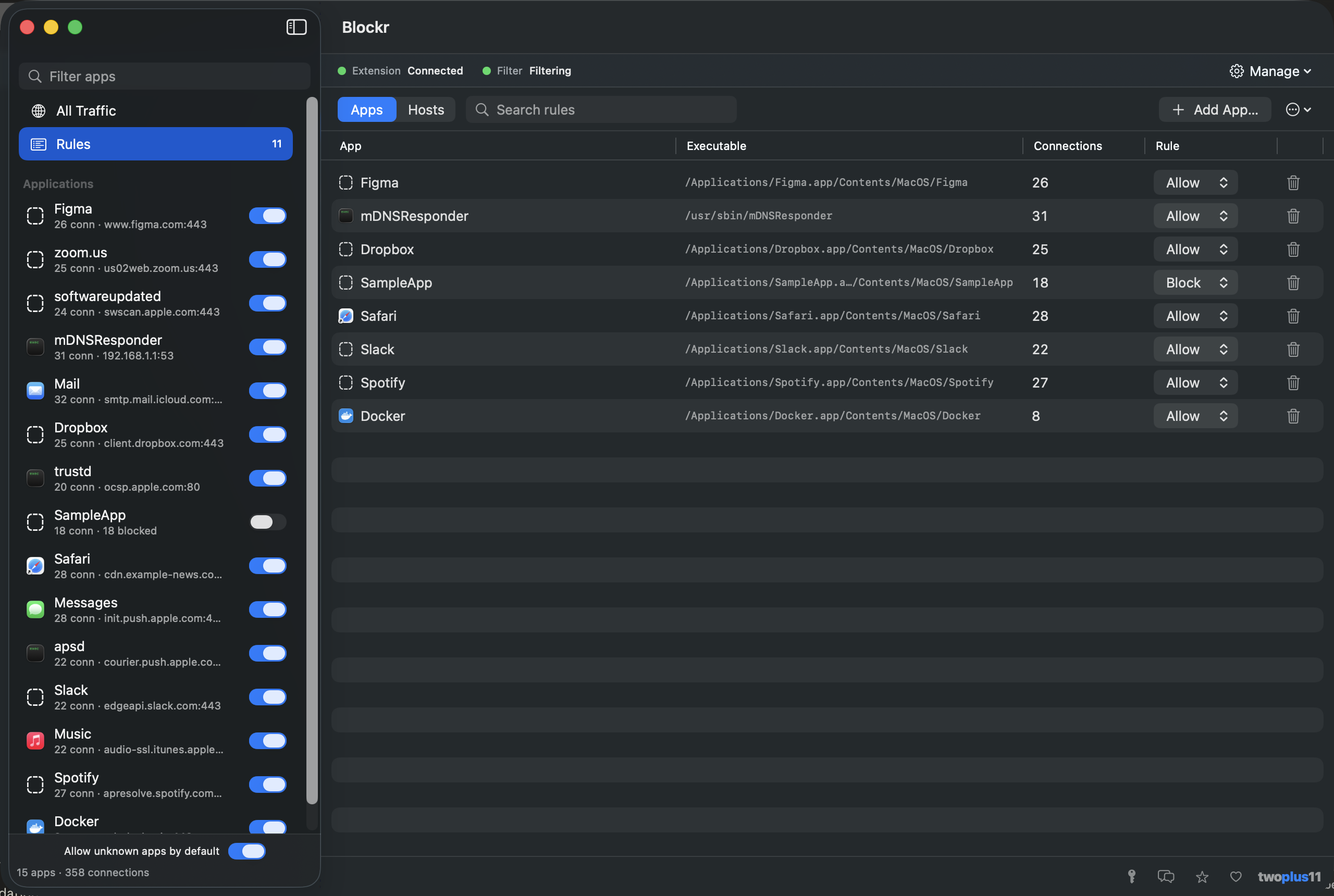
Task: Open Docker rule Allow dropdown
Action: [1196, 416]
